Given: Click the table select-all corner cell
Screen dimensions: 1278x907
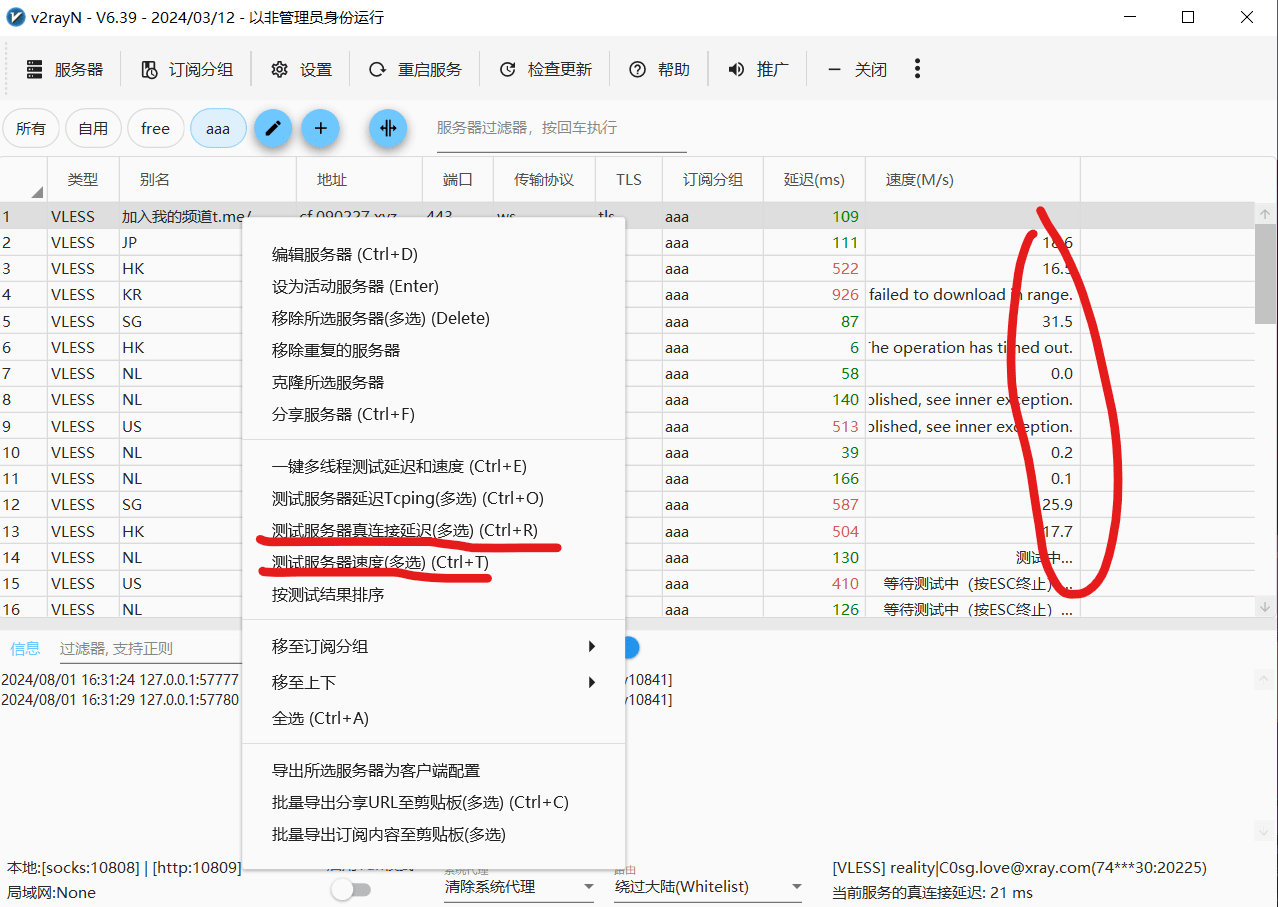Looking at the screenshot, I should coord(23,180).
